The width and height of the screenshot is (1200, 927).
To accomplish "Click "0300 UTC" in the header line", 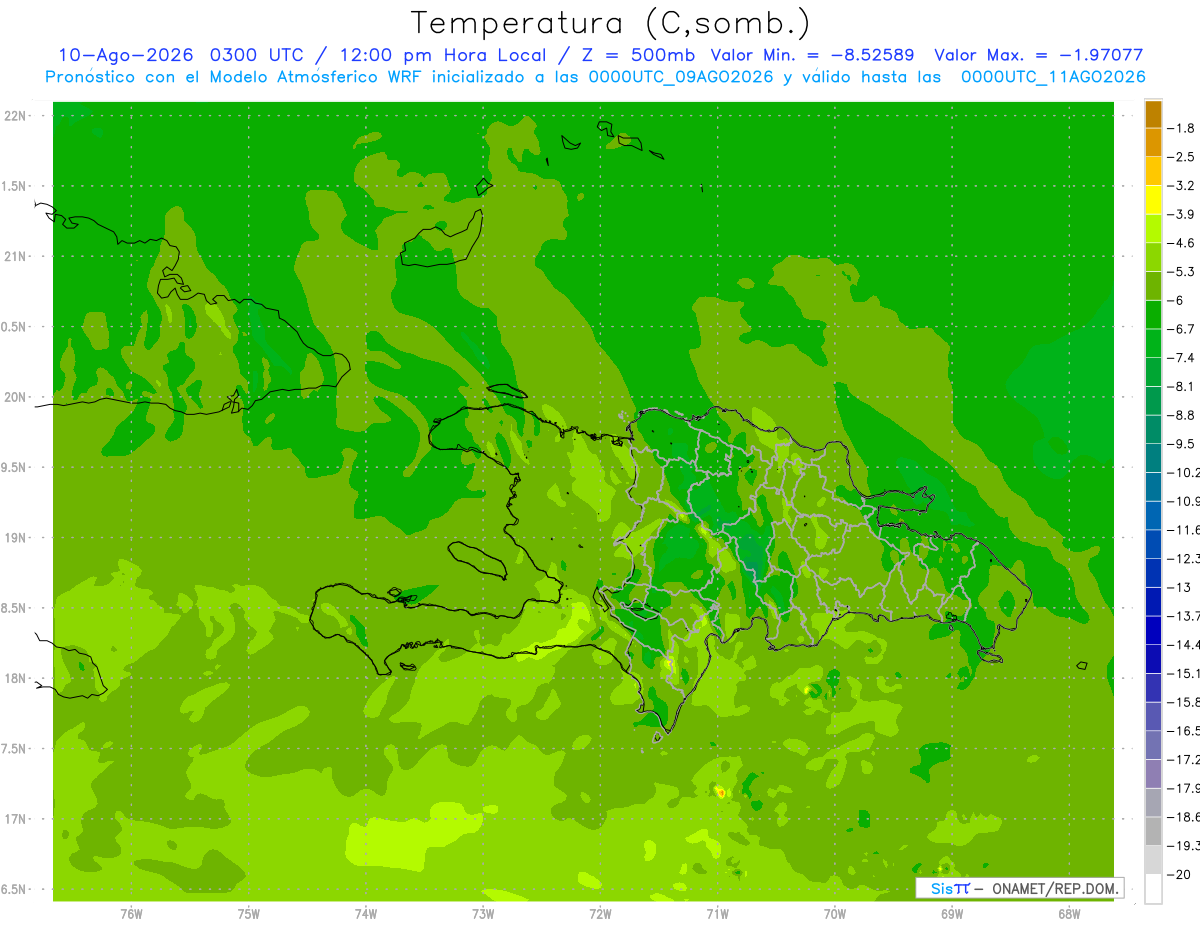I will (258, 55).
